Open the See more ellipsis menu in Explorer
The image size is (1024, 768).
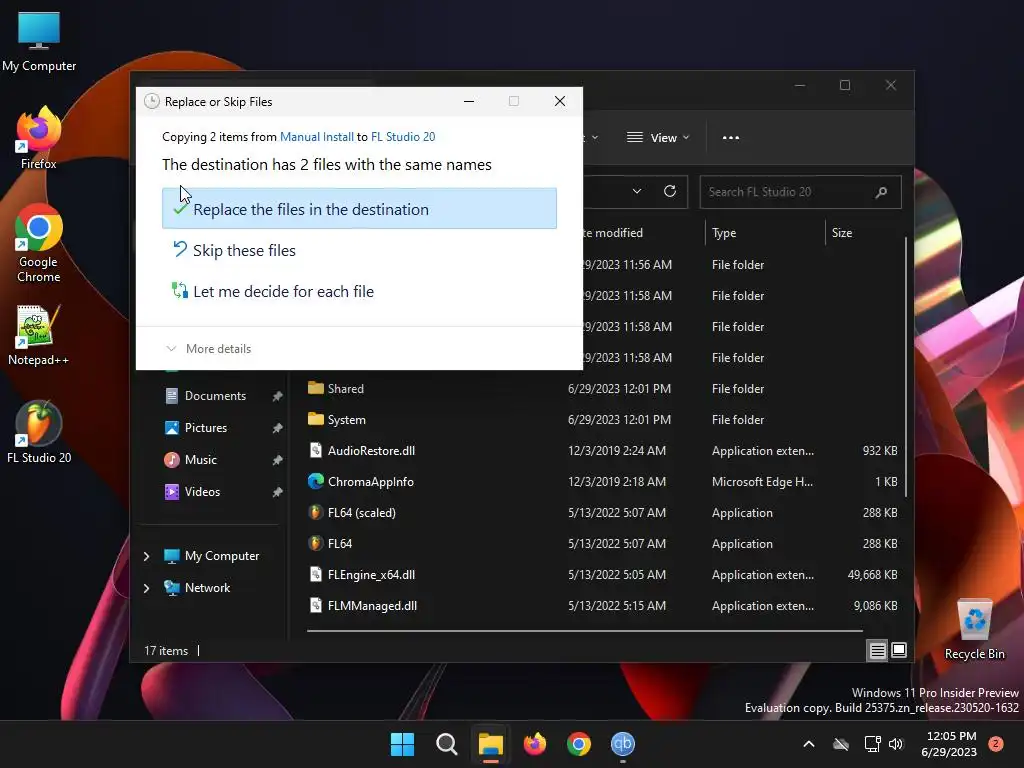click(731, 138)
